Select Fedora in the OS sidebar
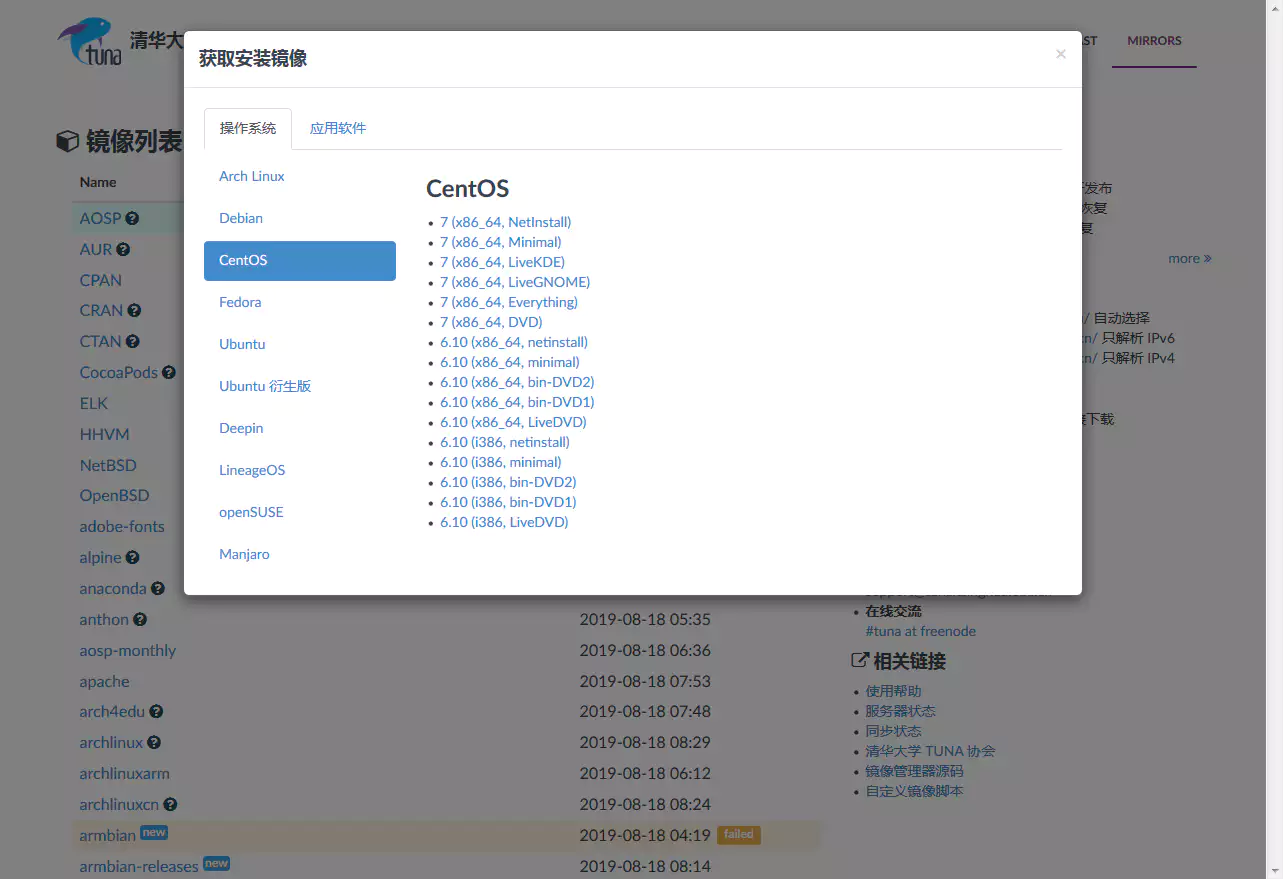Viewport: 1283px width, 879px height. 239,302
